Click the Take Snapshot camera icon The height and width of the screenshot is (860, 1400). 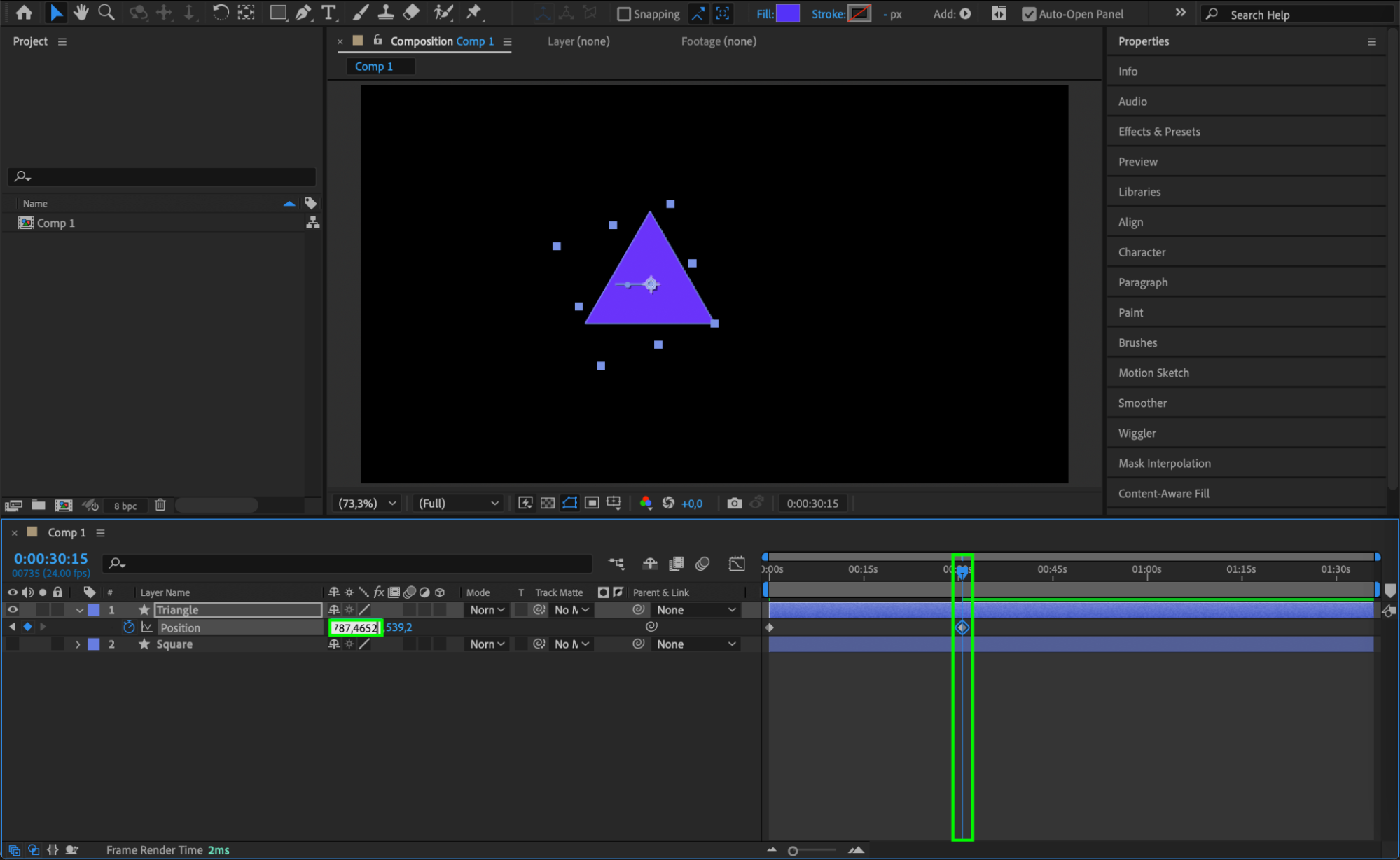(733, 503)
